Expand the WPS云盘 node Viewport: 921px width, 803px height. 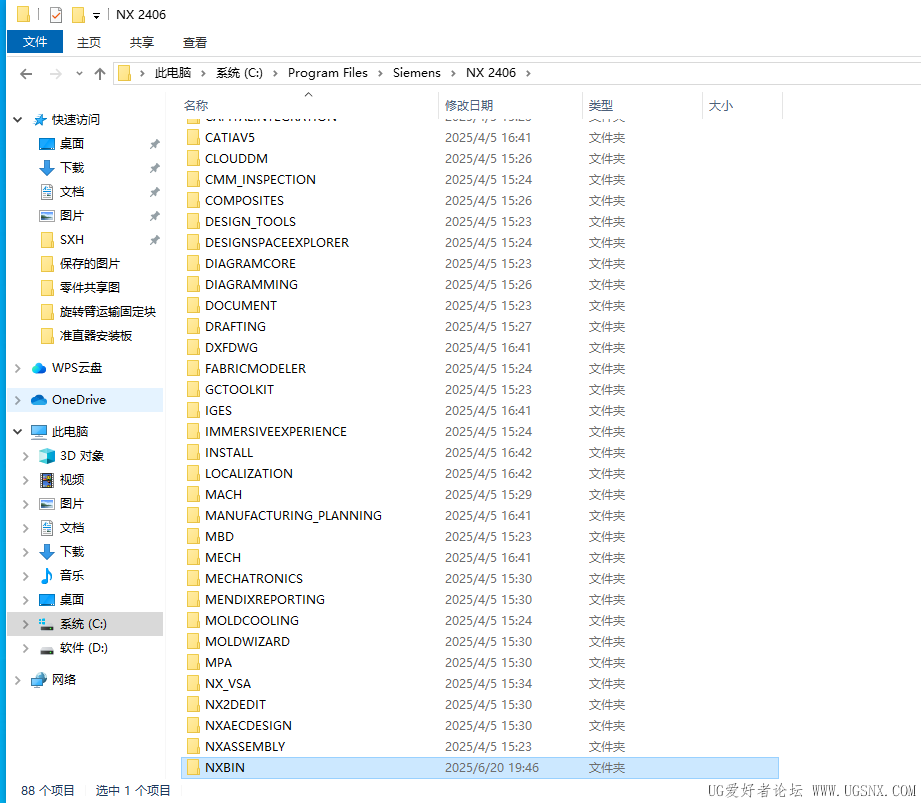(x=18, y=368)
